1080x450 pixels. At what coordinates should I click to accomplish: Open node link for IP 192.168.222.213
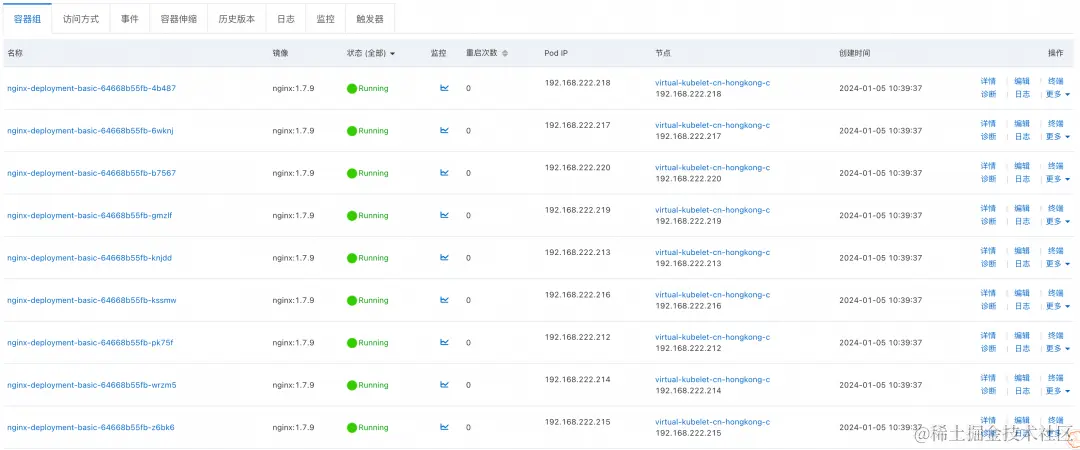click(712, 252)
